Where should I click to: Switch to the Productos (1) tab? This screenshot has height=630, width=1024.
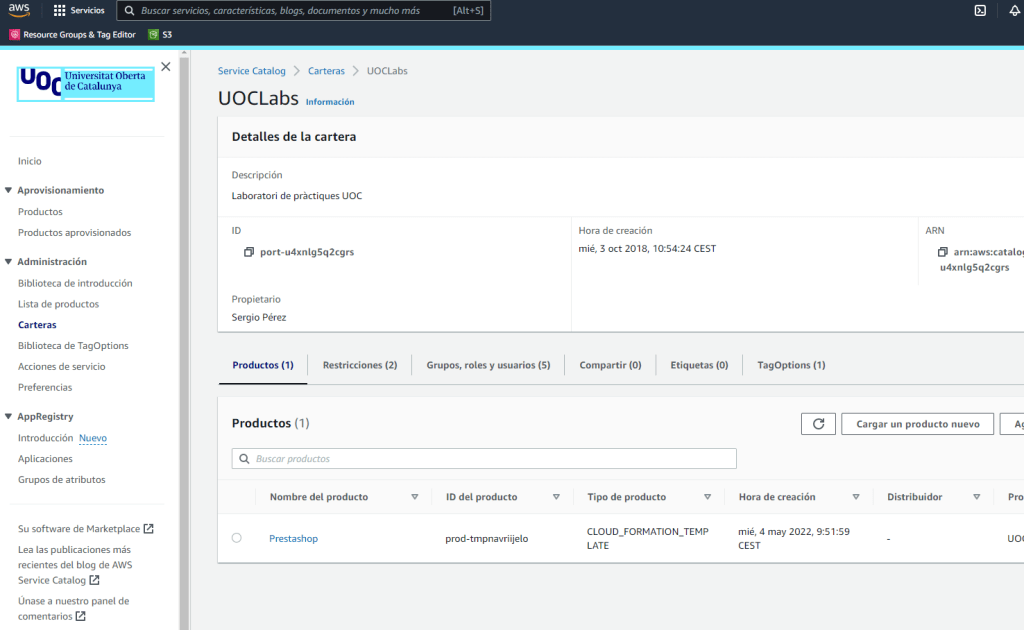(263, 365)
